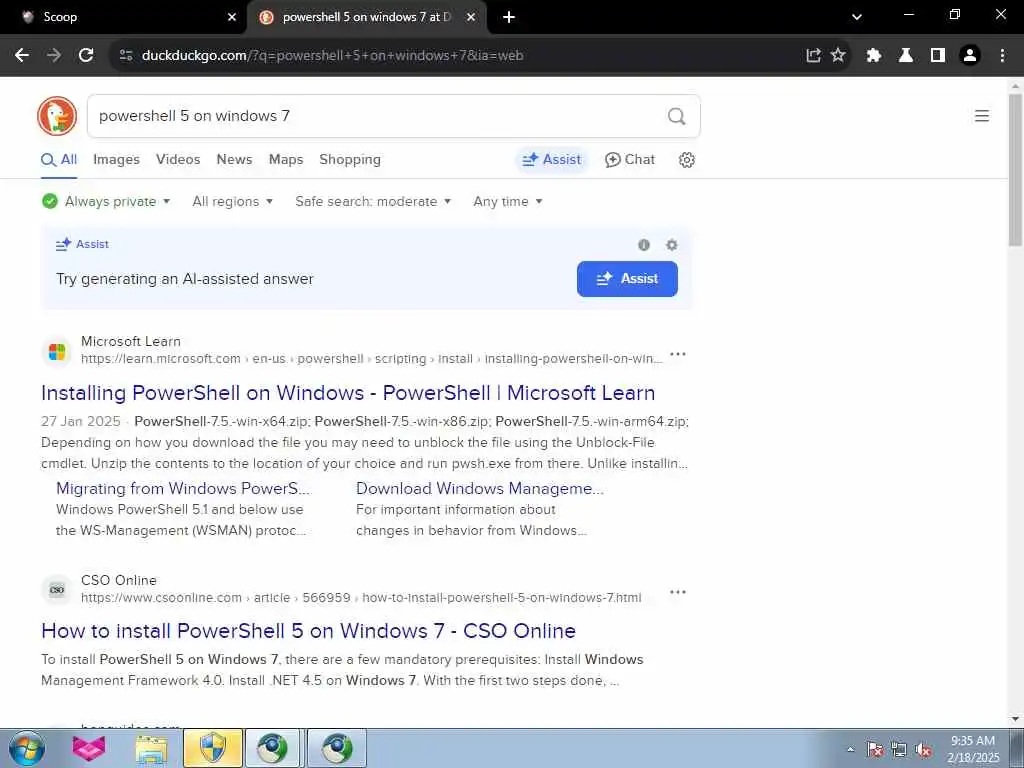Open the browser three-dot menu

tap(1002, 56)
